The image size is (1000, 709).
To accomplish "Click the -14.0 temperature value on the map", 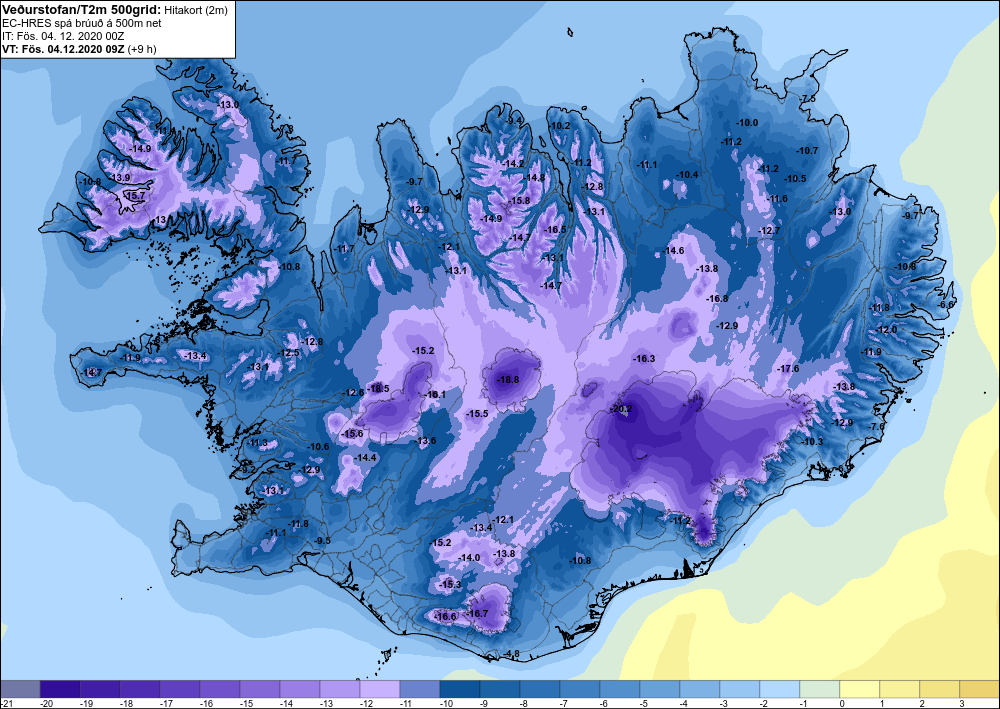I will click(469, 557).
